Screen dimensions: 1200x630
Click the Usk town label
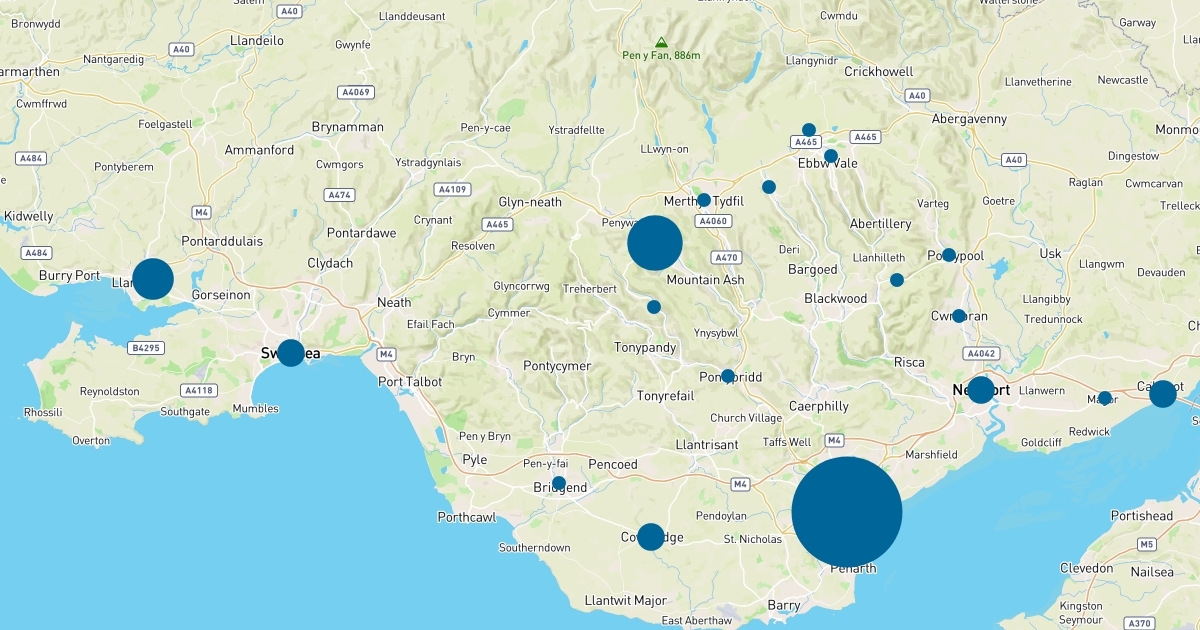(x=1051, y=254)
